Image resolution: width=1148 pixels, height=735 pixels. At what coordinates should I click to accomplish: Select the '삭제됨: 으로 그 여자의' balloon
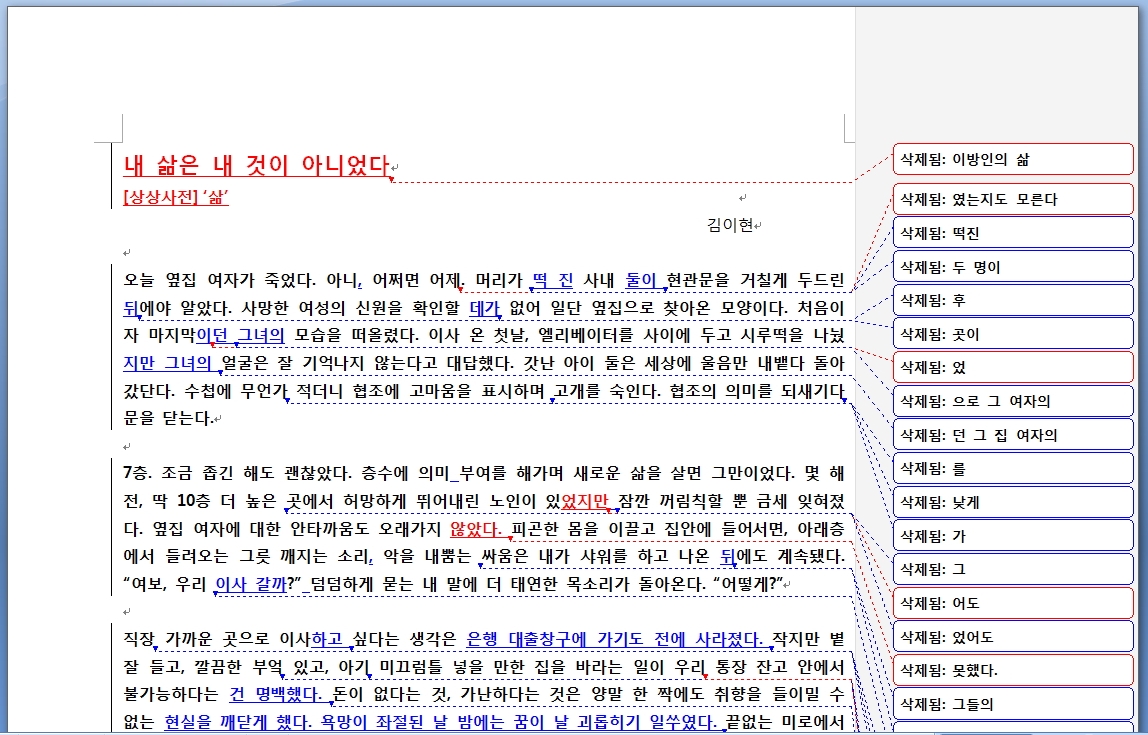(x=1012, y=401)
